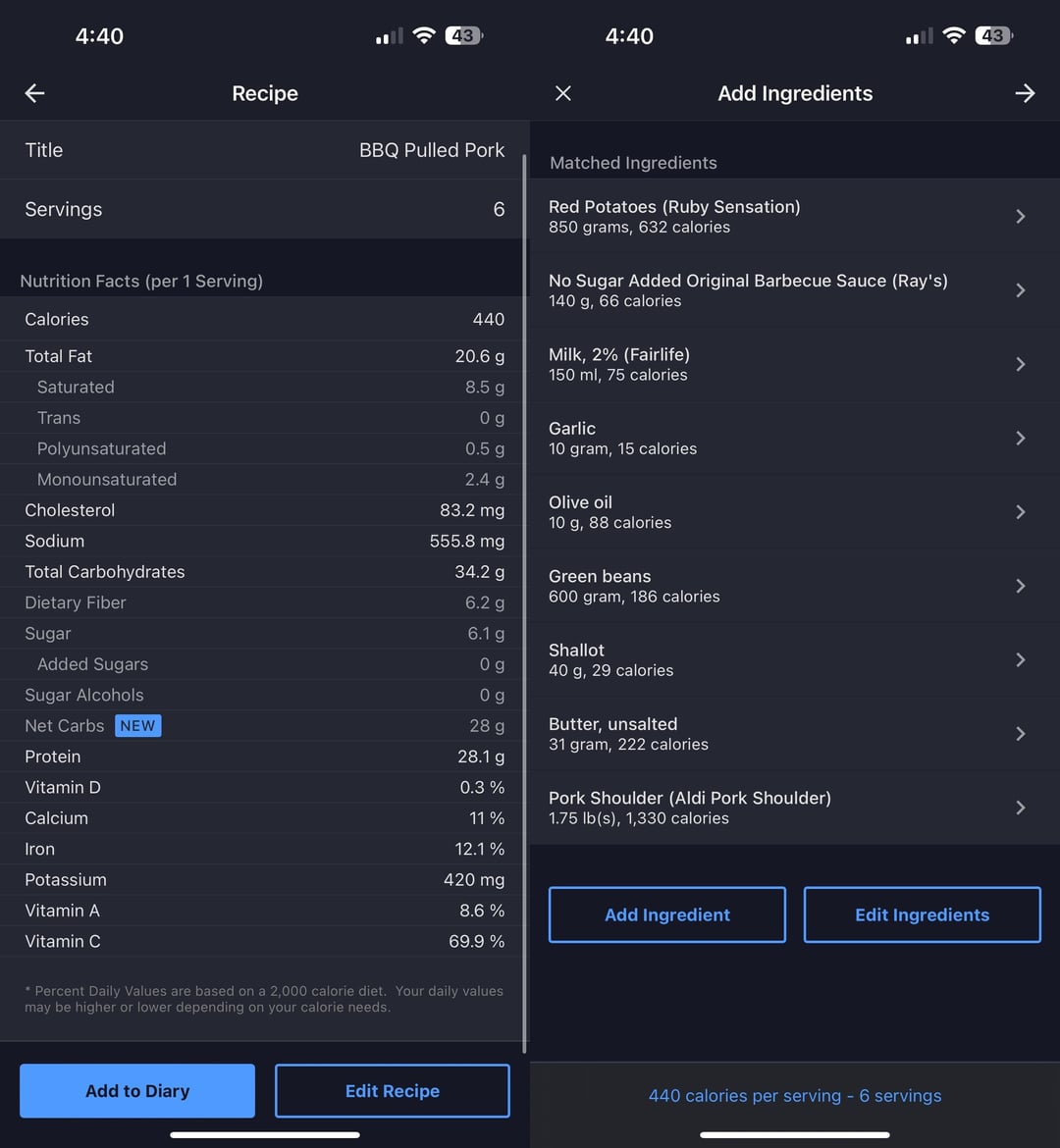Screen dimensions: 1060x1148
Task: Tap the Shallot row chevron
Action: tap(1021, 659)
